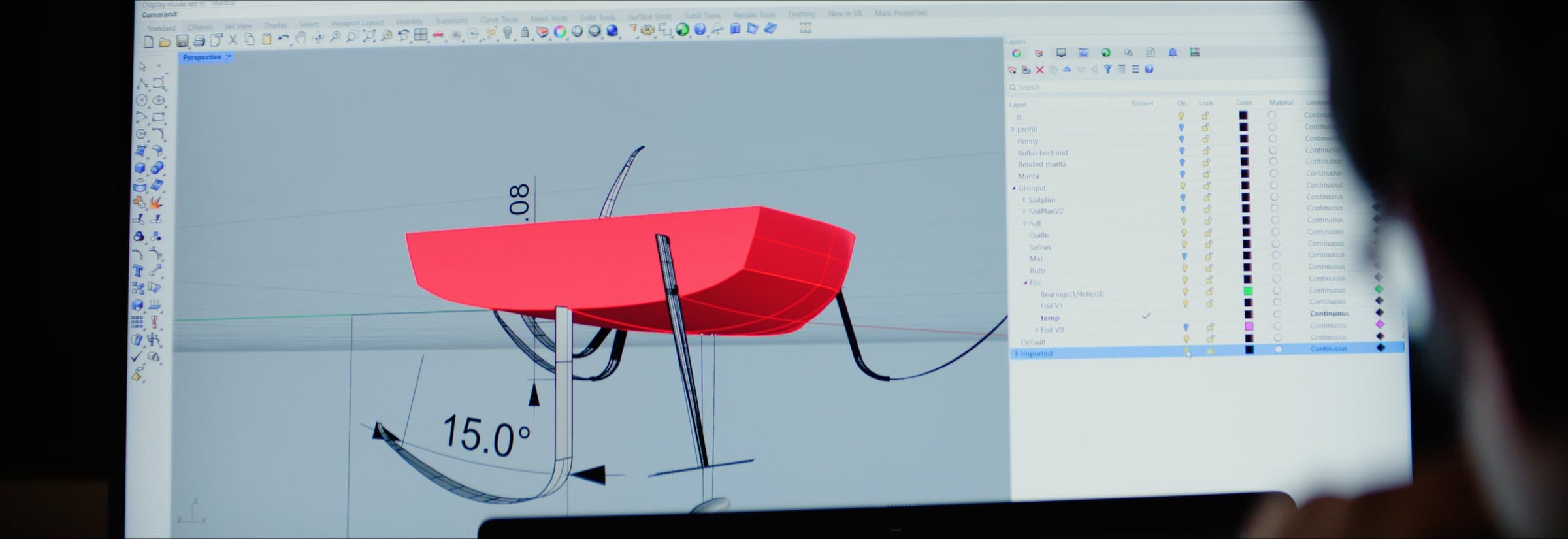The image size is (1568, 539).
Task: Click the blue help icon in Layers panel
Action: tap(1149, 69)
